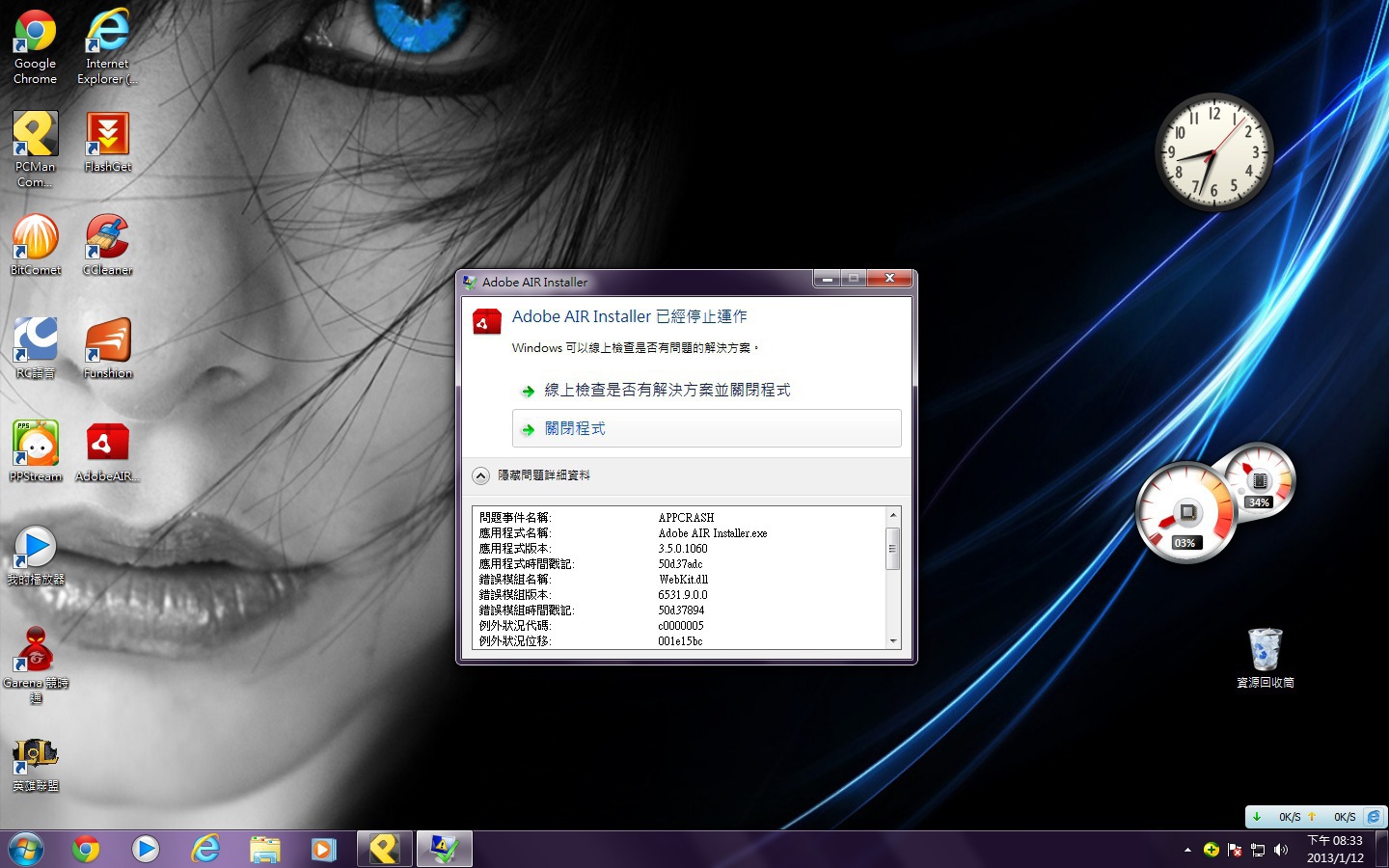Open the Windows Start menu
This screenshot has width=1389, height=868.
[x=26, y=849]
